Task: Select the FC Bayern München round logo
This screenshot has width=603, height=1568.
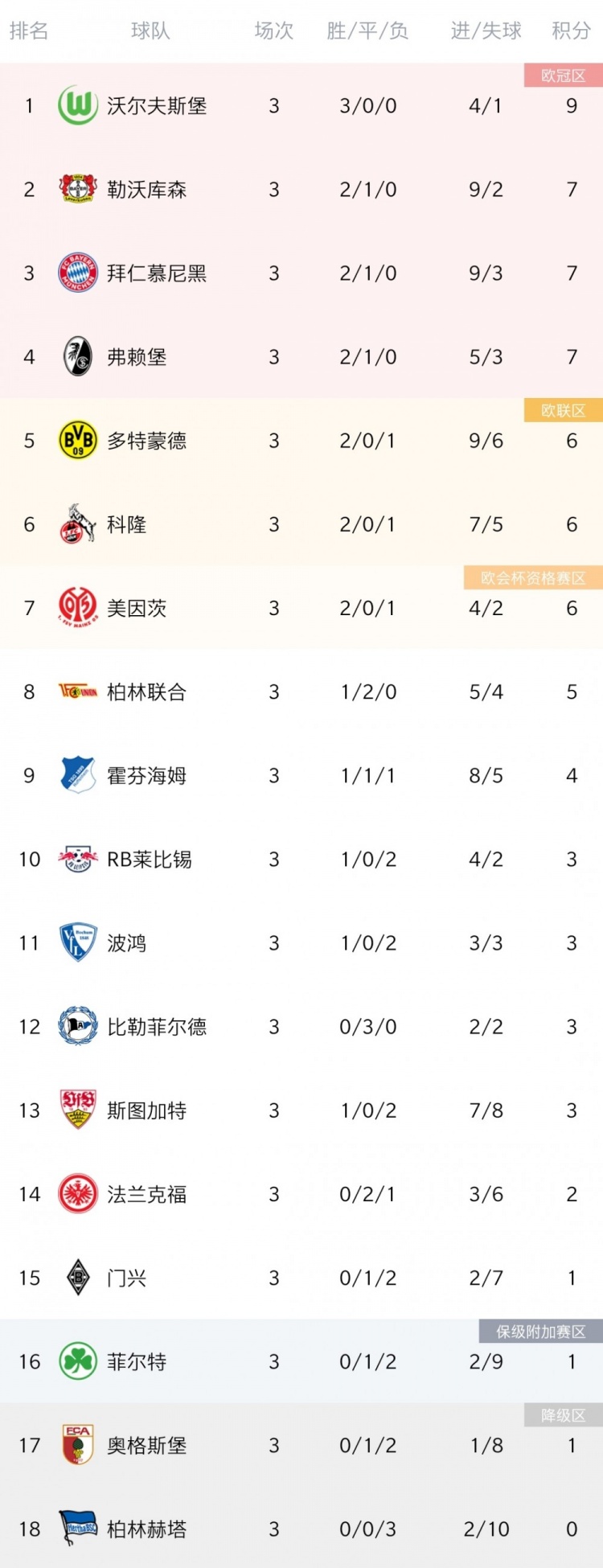Action: [78, 273]
